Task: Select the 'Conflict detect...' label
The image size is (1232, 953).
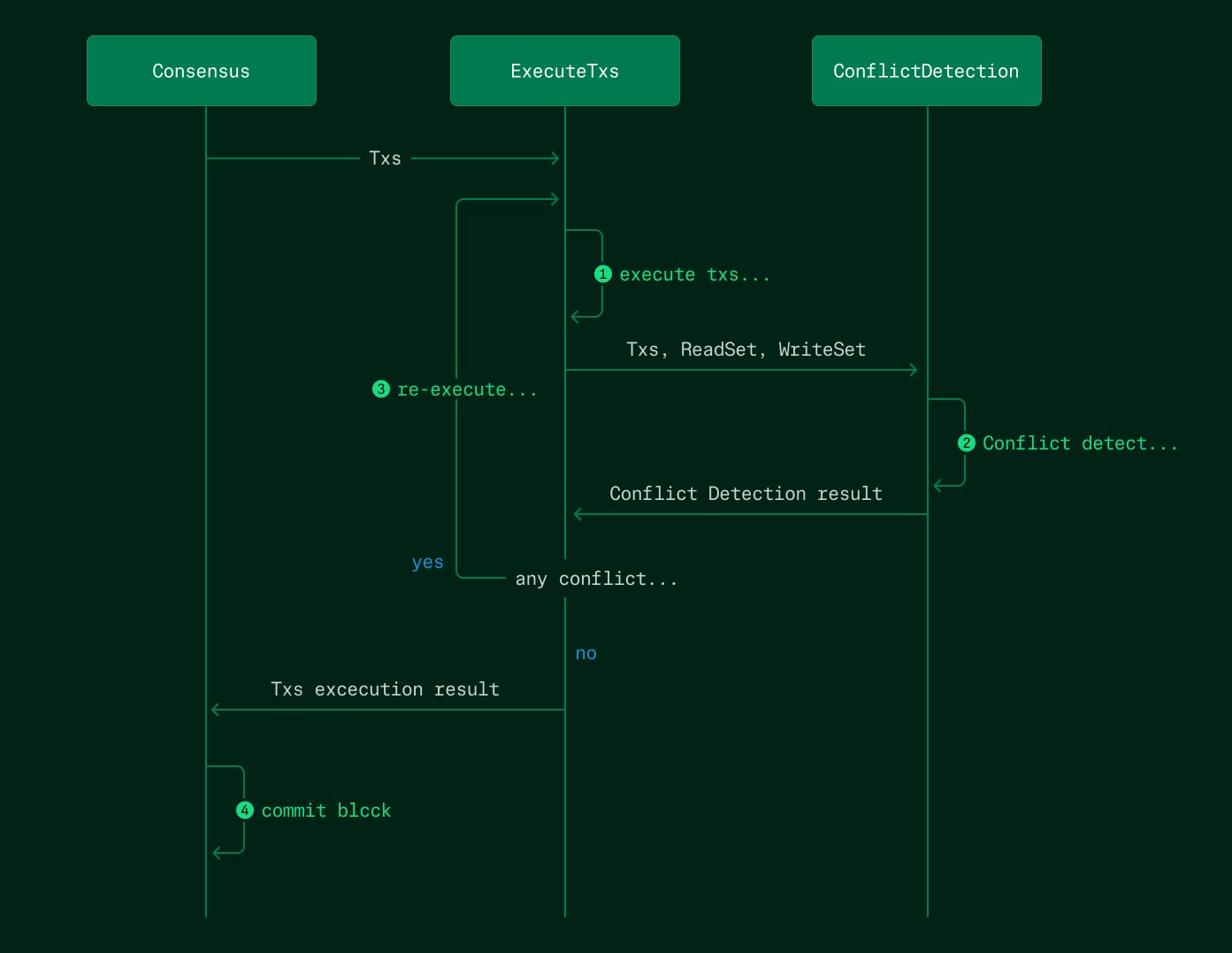Action: tap(1080, 443)
